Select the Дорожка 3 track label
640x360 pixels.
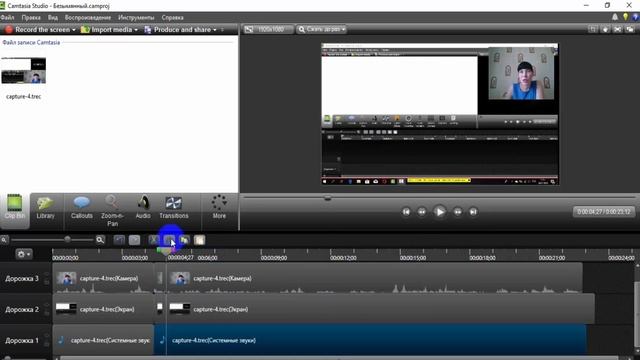coord(22,279)
